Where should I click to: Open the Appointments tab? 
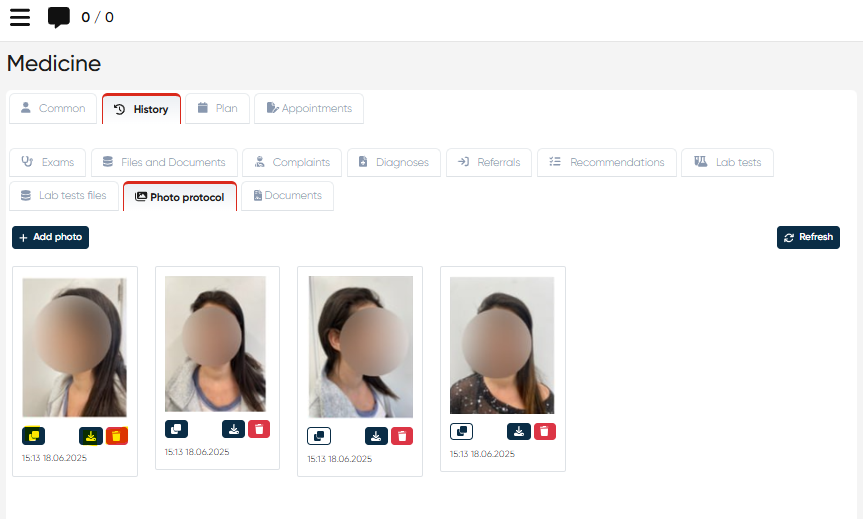tap(309, 109)
